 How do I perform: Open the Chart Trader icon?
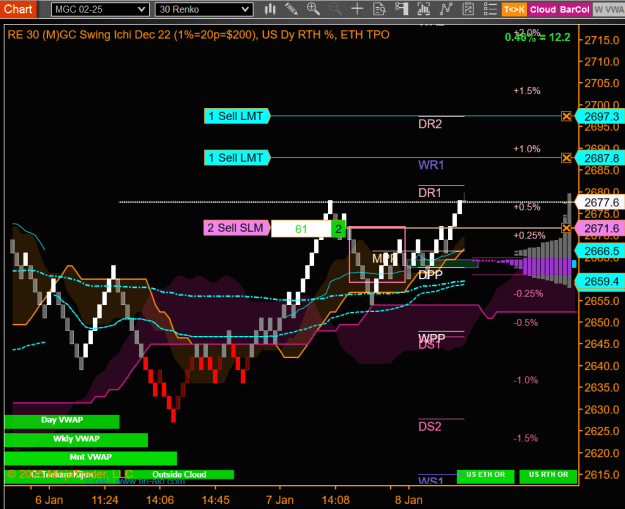pyautogui.click(x=401, y=9)
